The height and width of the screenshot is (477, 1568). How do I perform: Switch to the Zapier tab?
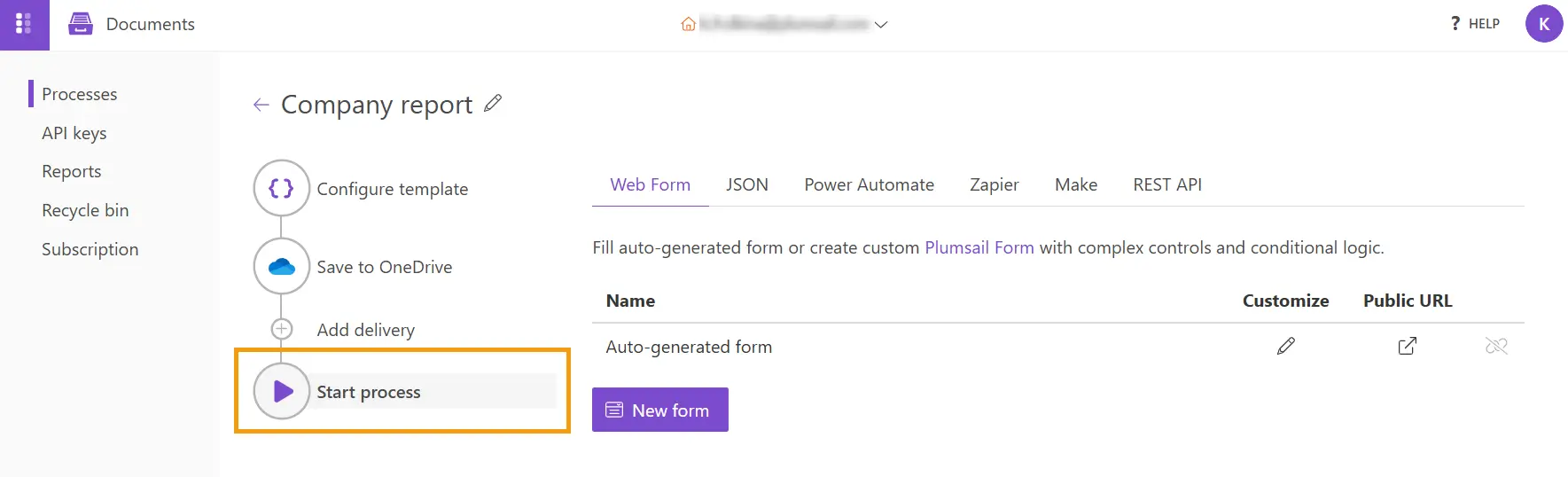[x=995, y=184]
